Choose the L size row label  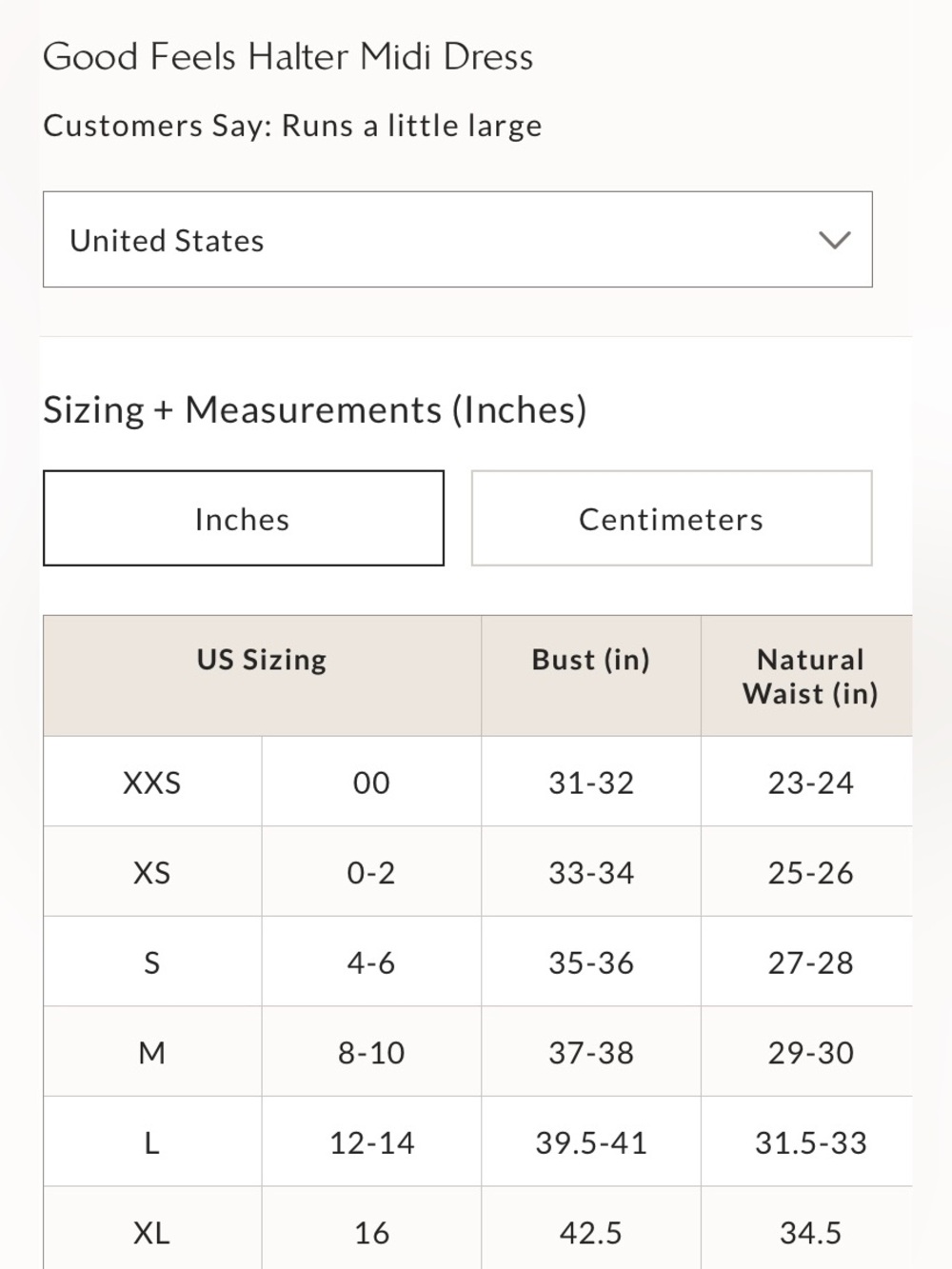[152, 1141]
